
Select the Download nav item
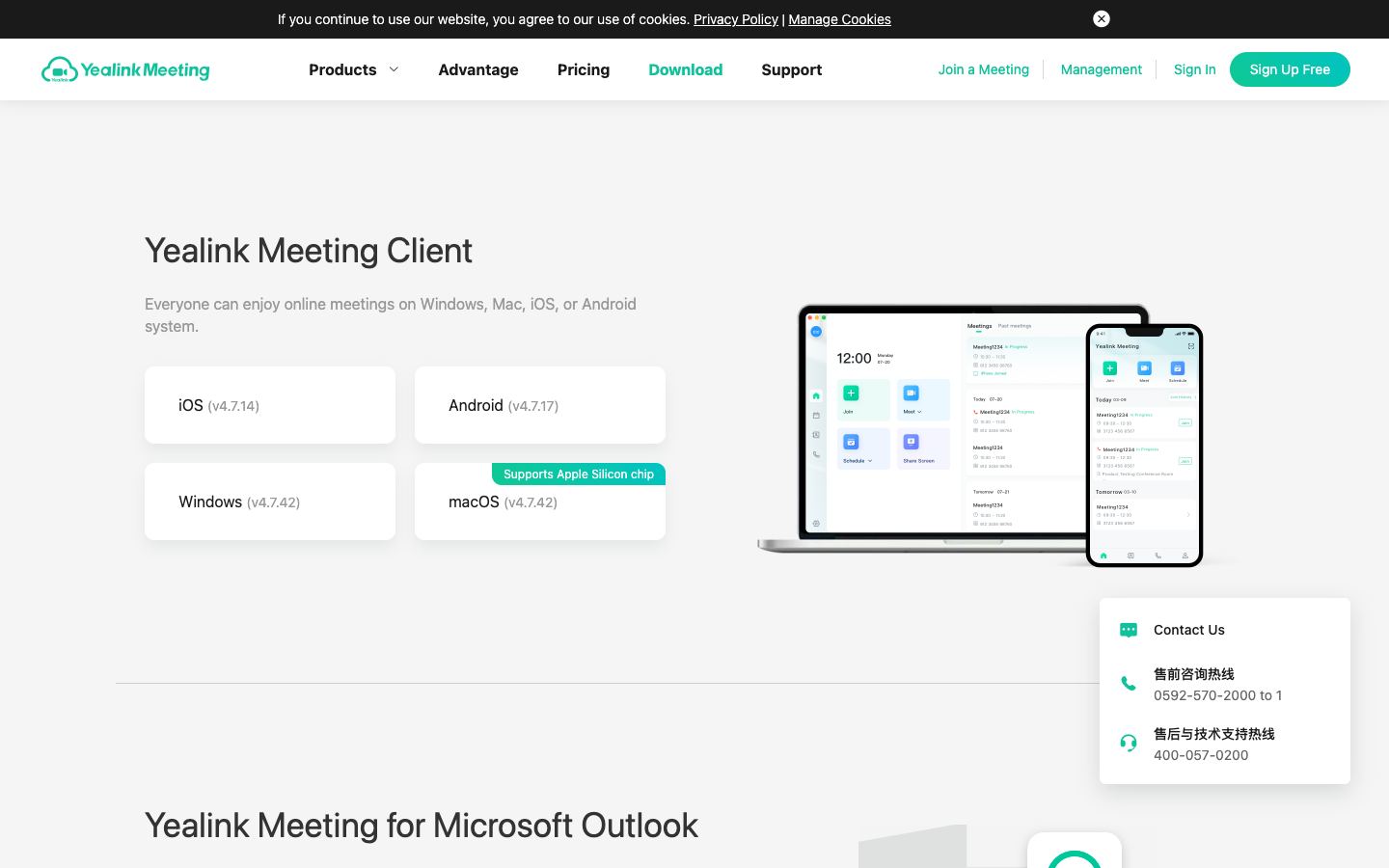(x=686, y=69)
